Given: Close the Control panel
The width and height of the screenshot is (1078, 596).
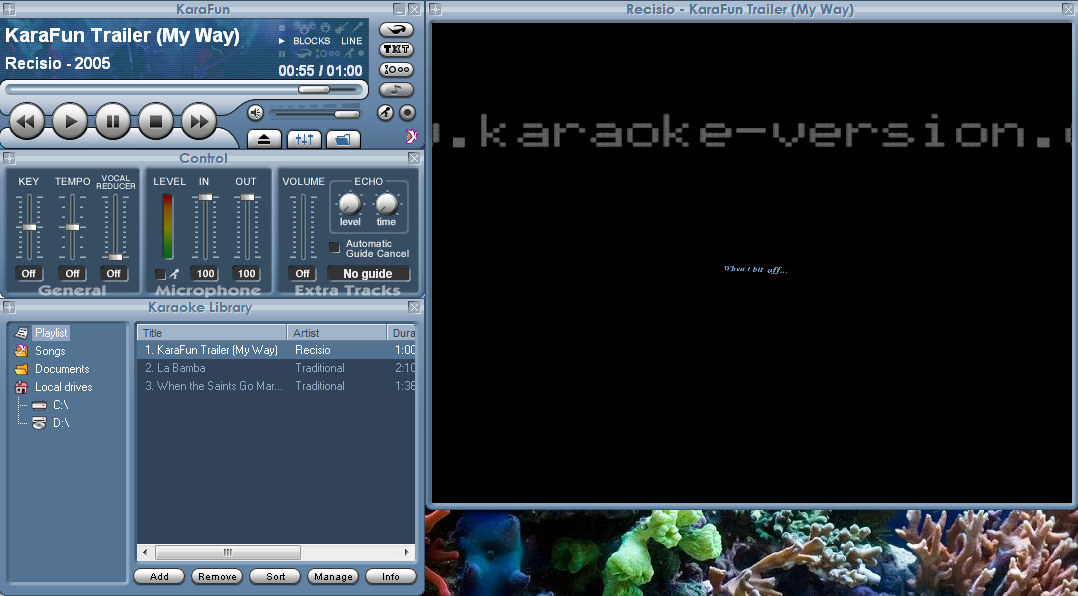Looking at the screenshot, I should click(415, 159).
